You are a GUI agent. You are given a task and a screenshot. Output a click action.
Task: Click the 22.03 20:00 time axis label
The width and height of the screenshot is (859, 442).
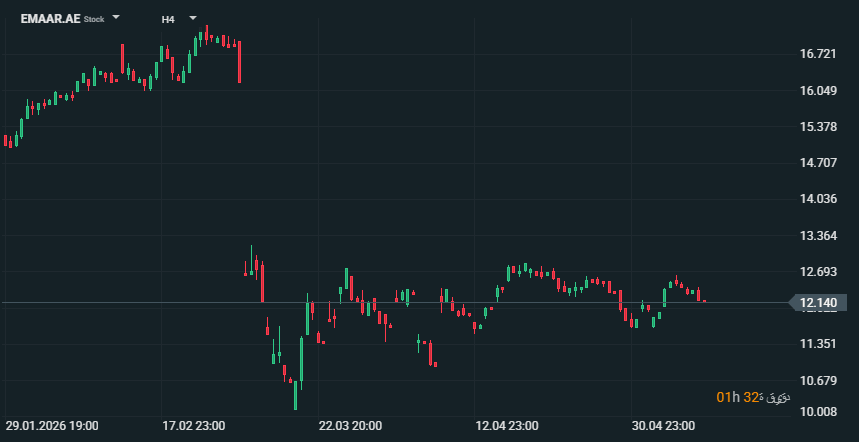pyautogui.click(x=350, y=426)
